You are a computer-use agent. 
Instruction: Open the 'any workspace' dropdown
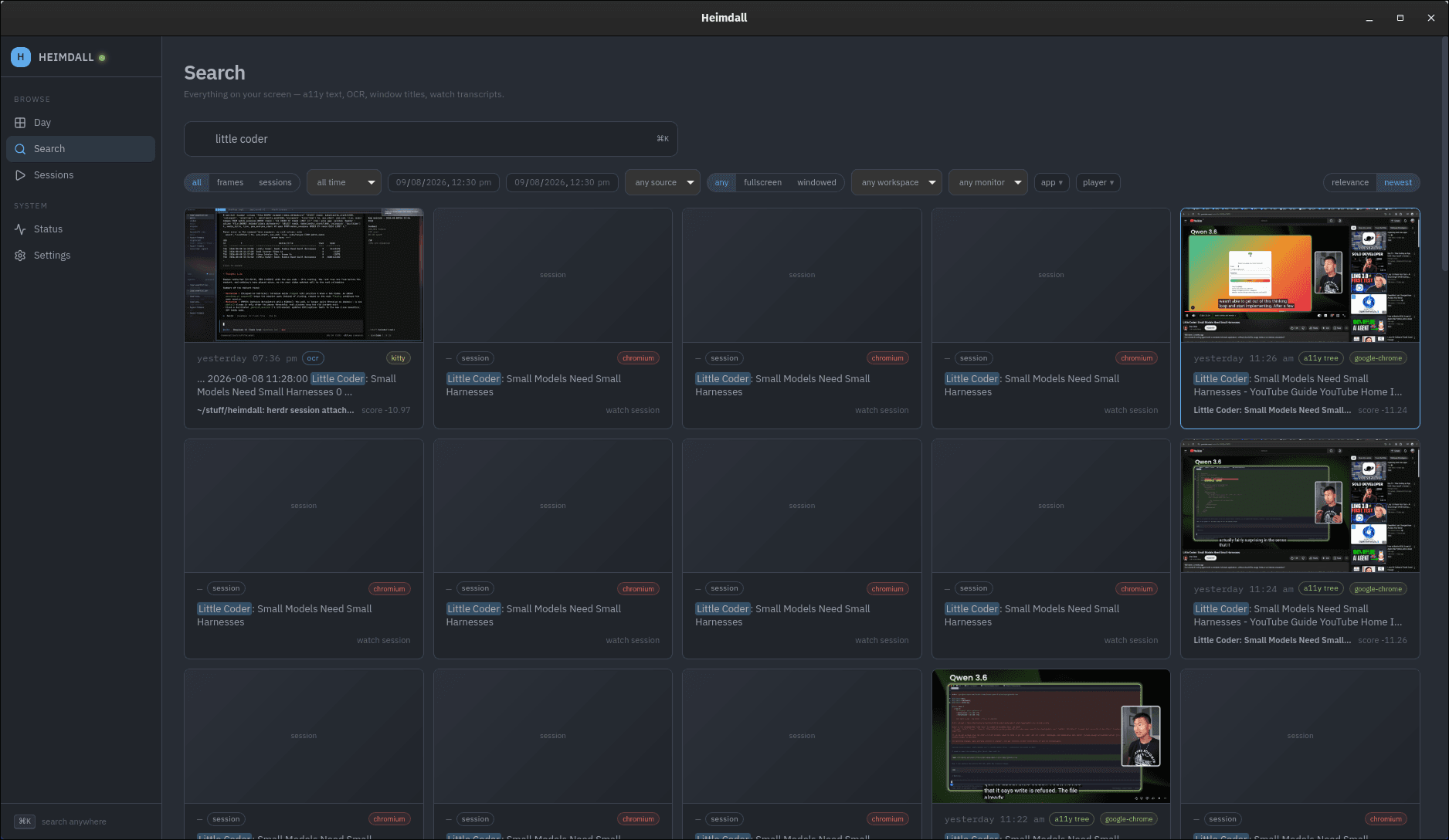[x=897, y=183]
